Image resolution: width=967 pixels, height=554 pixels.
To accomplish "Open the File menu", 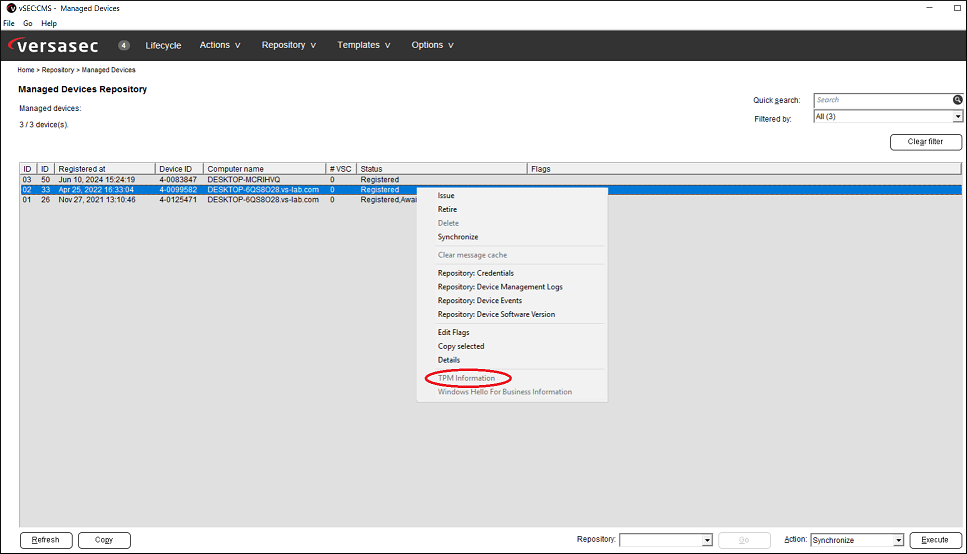I will click(x=9, y=23).
